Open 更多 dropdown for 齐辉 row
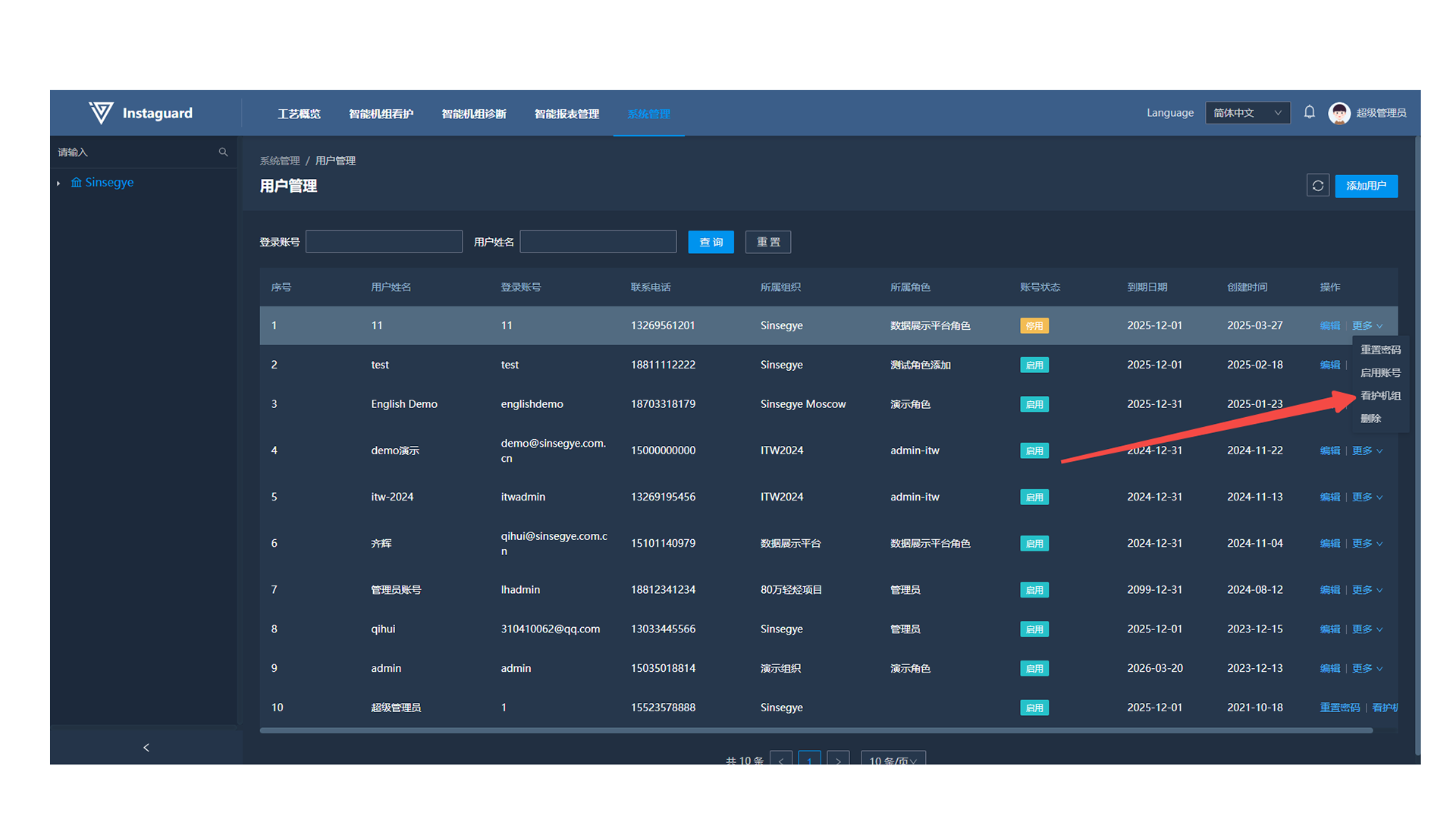The height and width of the screenshot is (819, 1456). (x=1367, y=544)
